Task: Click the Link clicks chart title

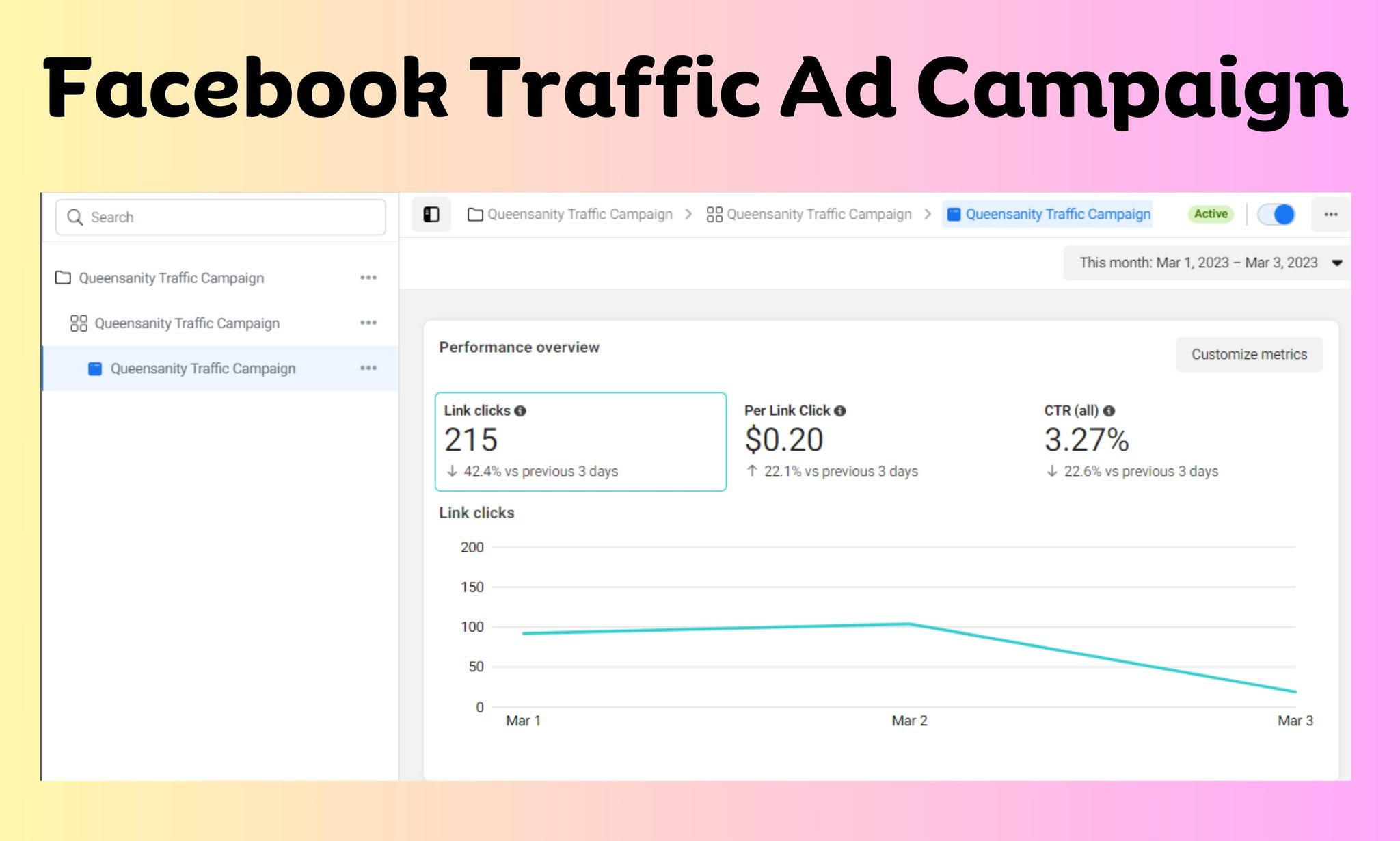Action: click(476, 513)
